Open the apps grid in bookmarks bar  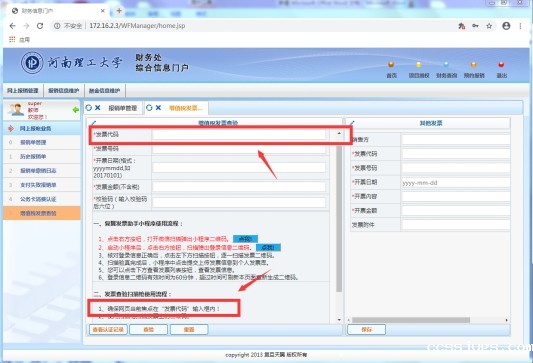click(x=12, y=39)
